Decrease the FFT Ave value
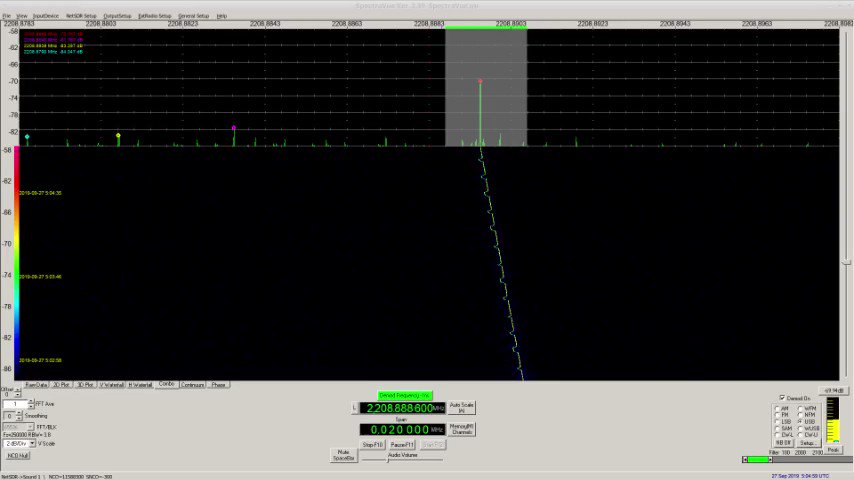The width and height of the screenshot is (854, 480). [30, 406]
